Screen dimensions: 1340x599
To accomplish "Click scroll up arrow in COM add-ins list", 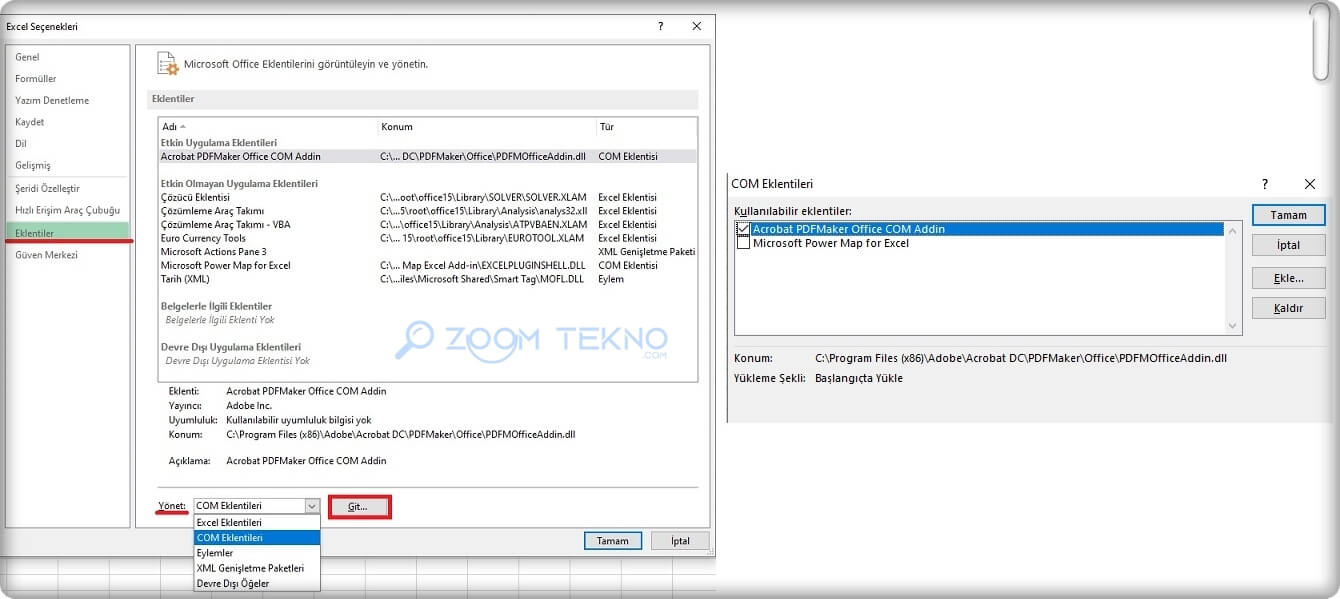I will 1234,231.
